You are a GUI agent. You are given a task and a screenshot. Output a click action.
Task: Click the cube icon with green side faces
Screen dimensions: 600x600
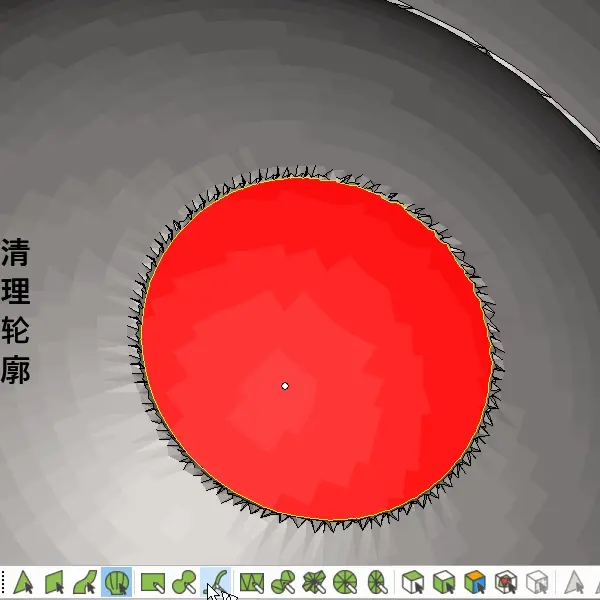444,582
